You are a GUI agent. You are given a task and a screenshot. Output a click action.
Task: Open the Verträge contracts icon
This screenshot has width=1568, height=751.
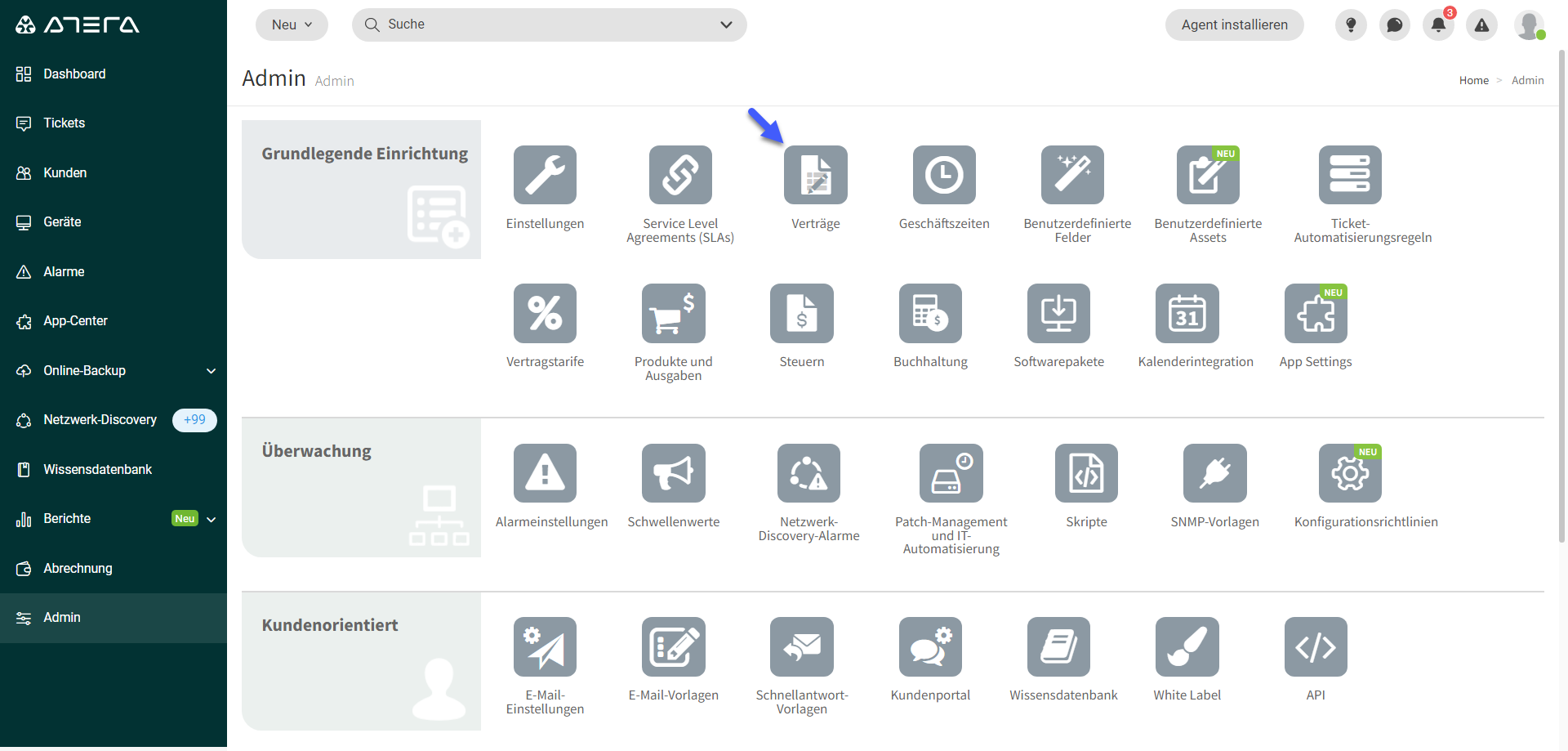pos(816,175)
